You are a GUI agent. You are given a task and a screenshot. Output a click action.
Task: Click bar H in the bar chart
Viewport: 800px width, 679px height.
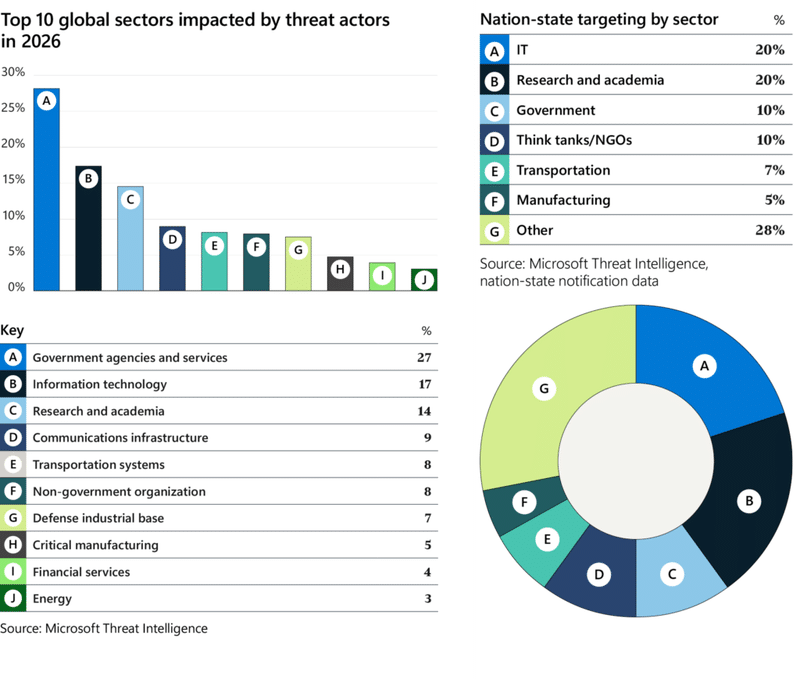[340, 273]
